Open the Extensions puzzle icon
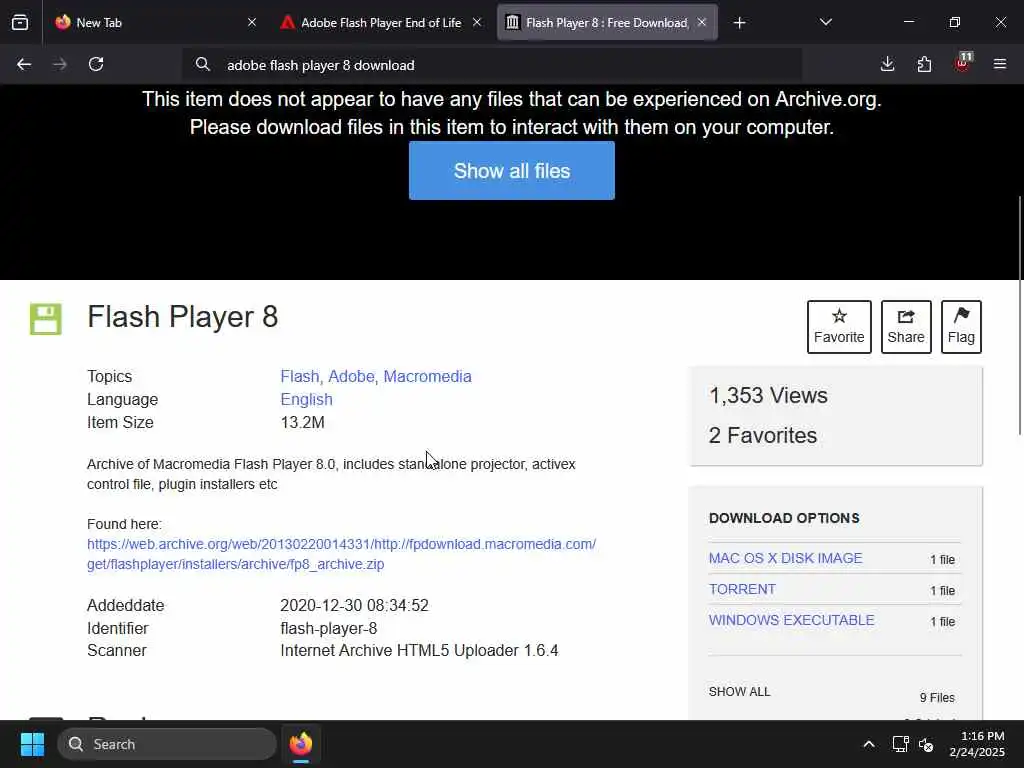The height and width of the screenshot is (768, 1024). (924, 64)
